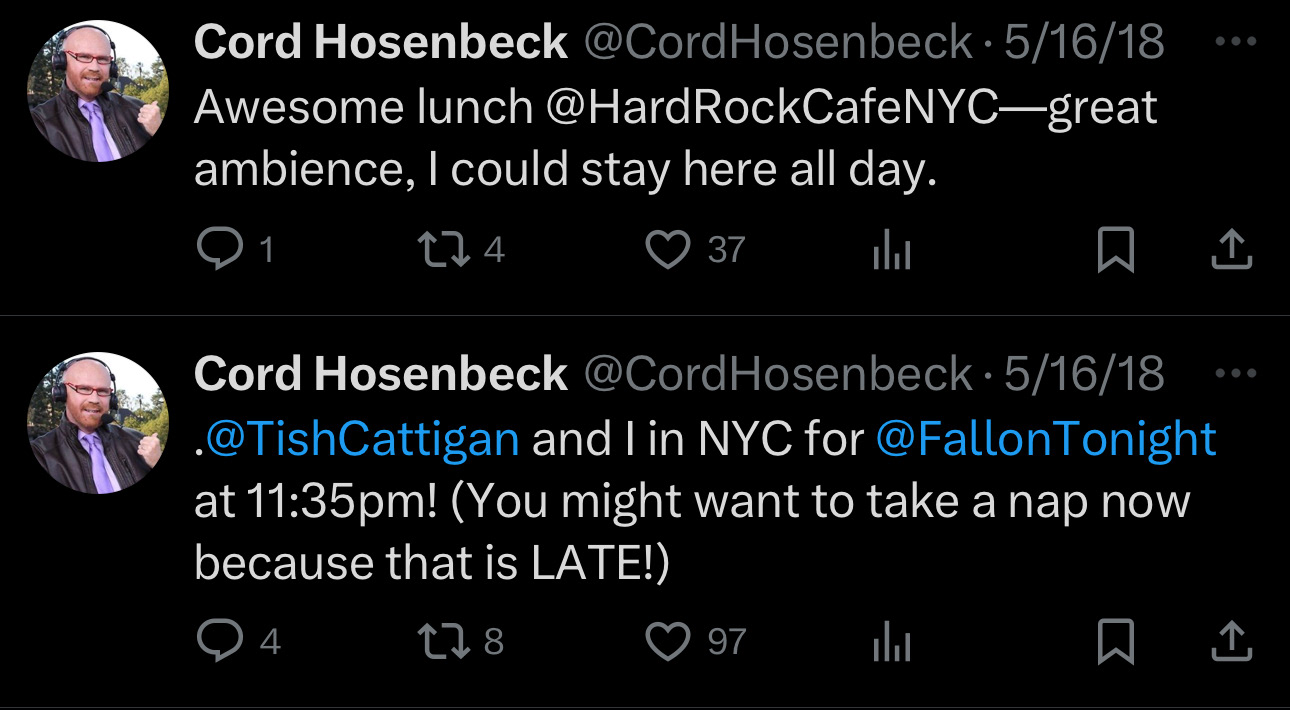1290x710 pixels.
Task: Open profile picture on the Fallon tweet
Action: (98, 422)
